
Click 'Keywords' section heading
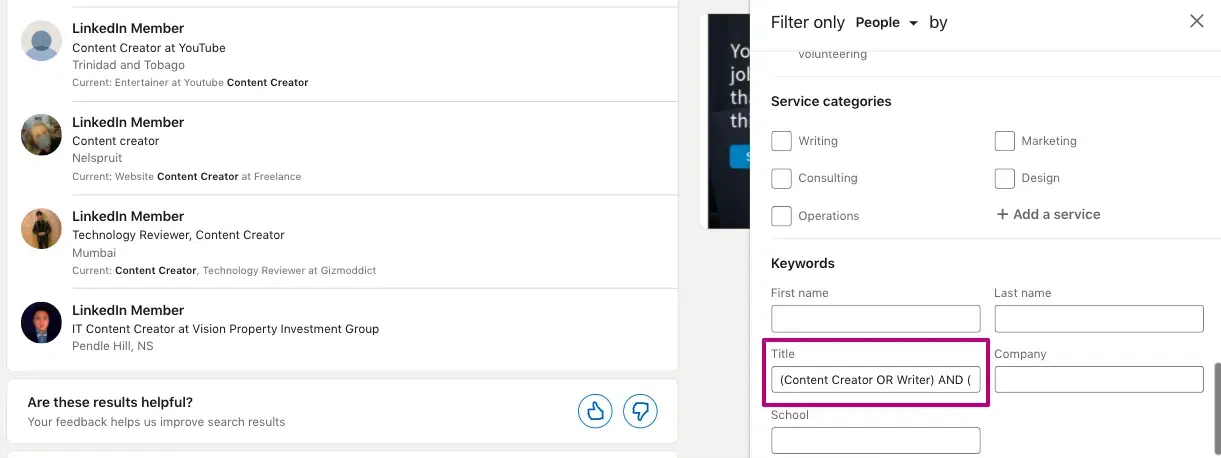tap(803, 263)
